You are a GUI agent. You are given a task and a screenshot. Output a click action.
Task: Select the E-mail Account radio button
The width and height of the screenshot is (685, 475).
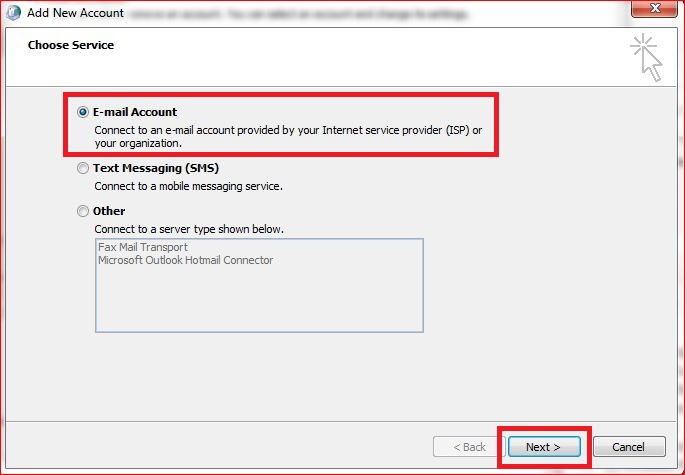point(83,113)
